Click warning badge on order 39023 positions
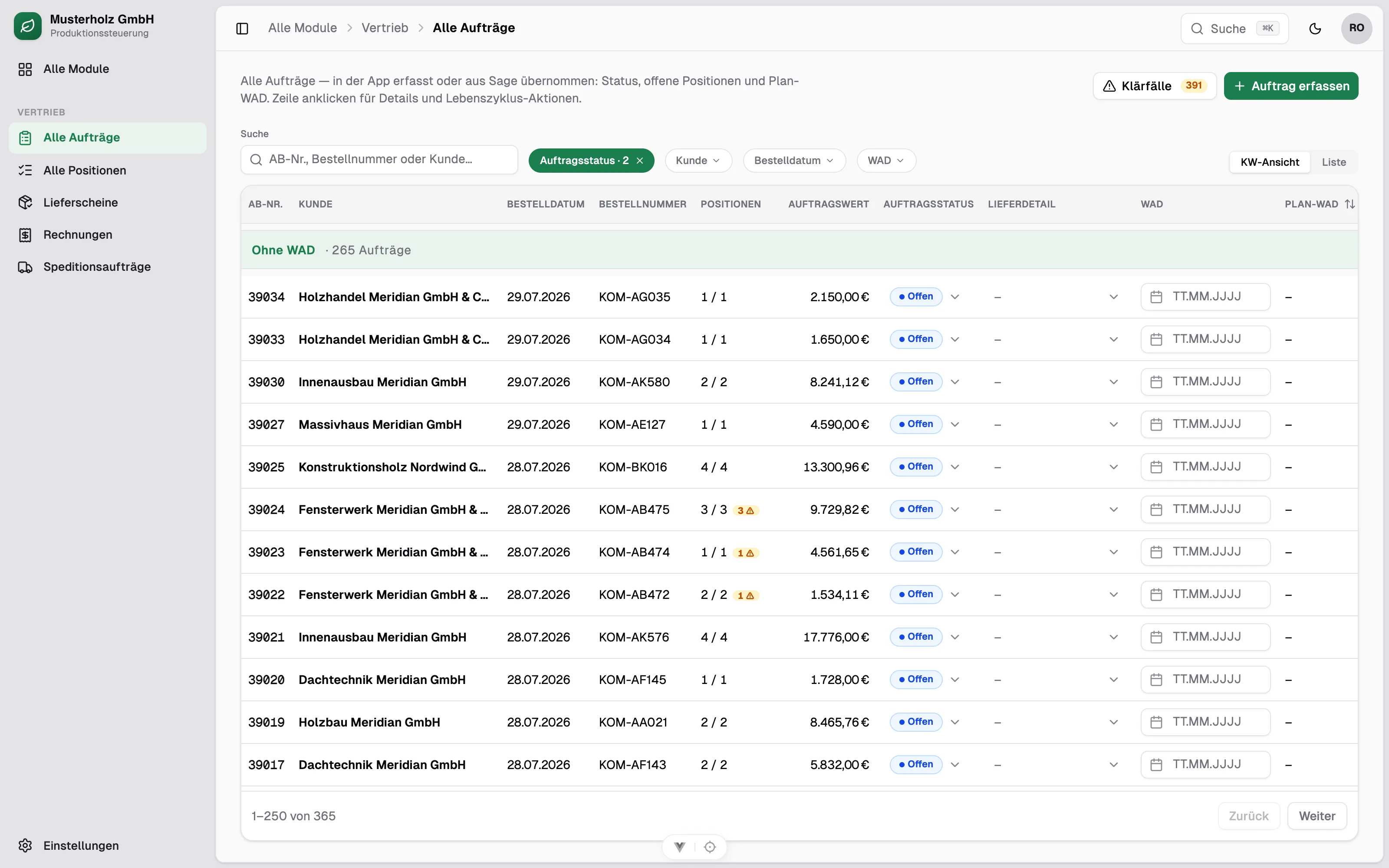This screenshot has width=1389, height=868. point(746,553)
